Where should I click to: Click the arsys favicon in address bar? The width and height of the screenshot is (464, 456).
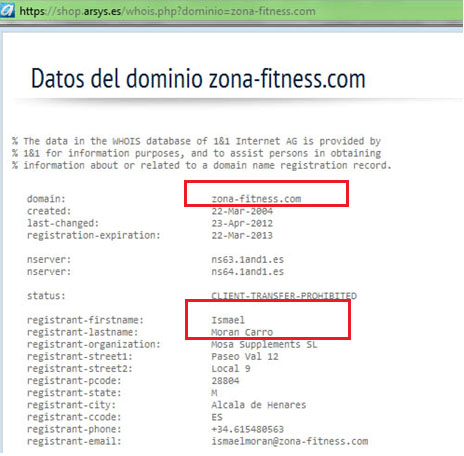click(x=7, y=11)
